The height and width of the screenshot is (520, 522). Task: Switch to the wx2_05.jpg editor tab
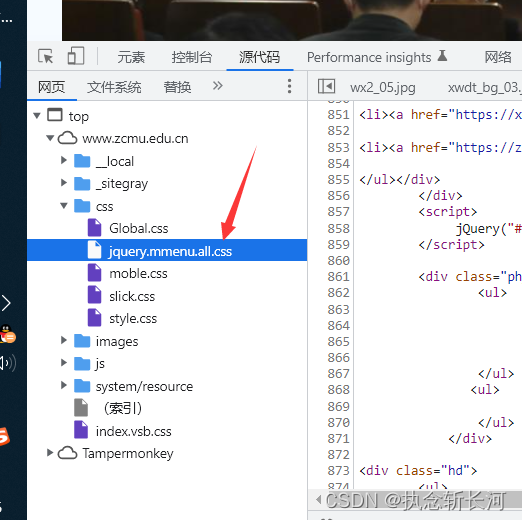point(383,88)
